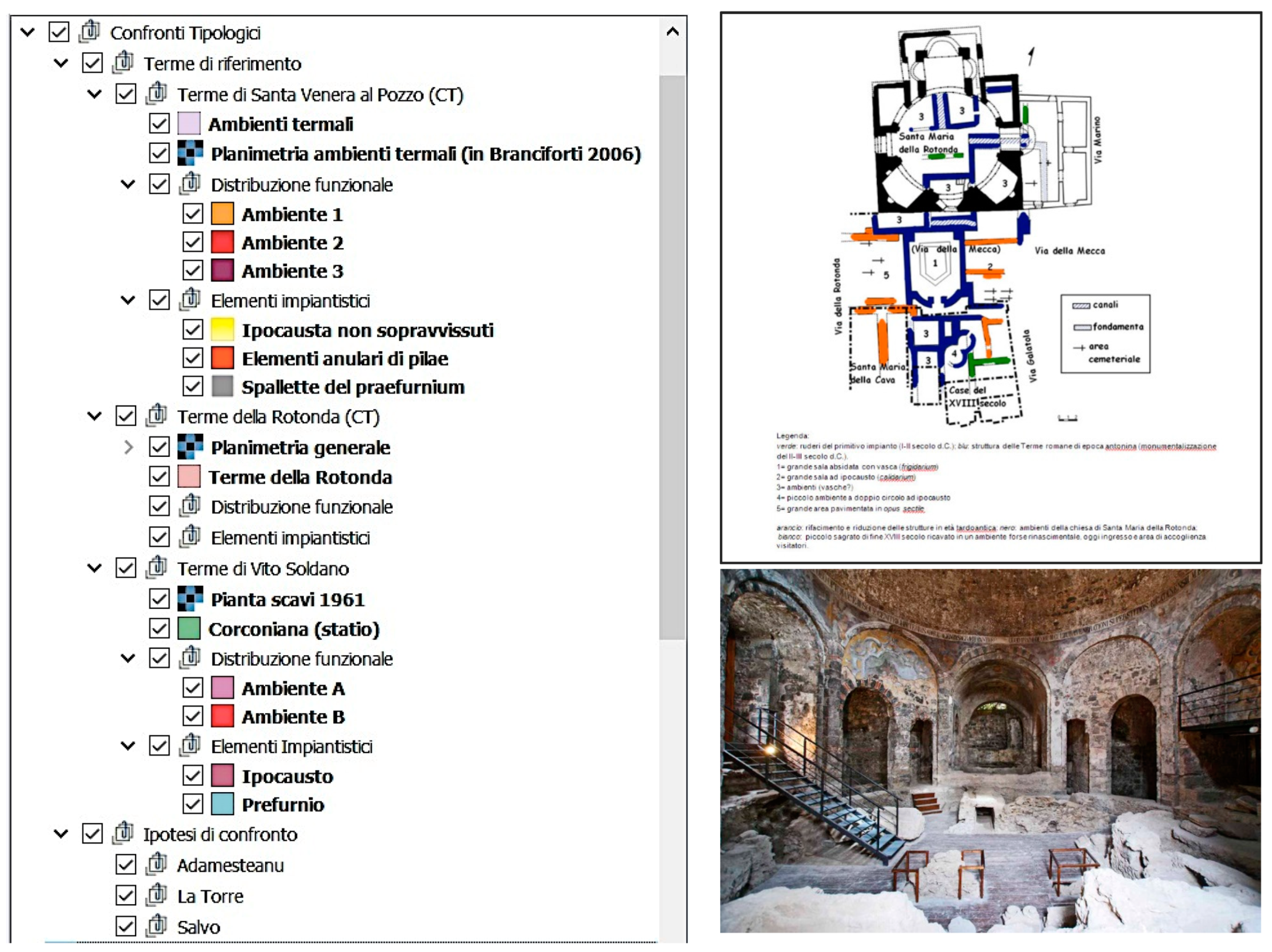The image size is (1272, 952).
Task: Select the Ambiente 3 layer
Action: click(292, 271)
